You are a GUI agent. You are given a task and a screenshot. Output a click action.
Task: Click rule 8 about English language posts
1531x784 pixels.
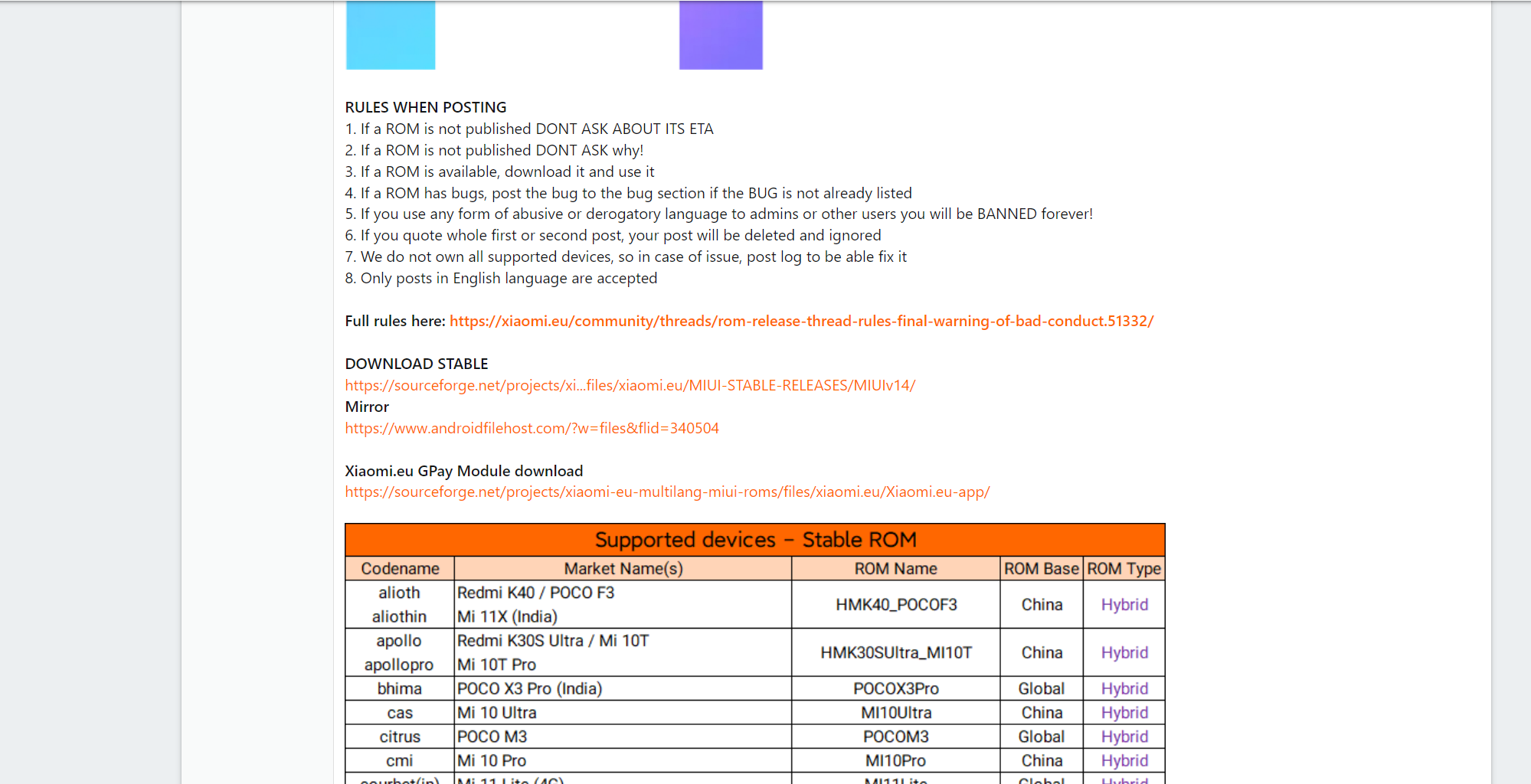coord(501,278)
